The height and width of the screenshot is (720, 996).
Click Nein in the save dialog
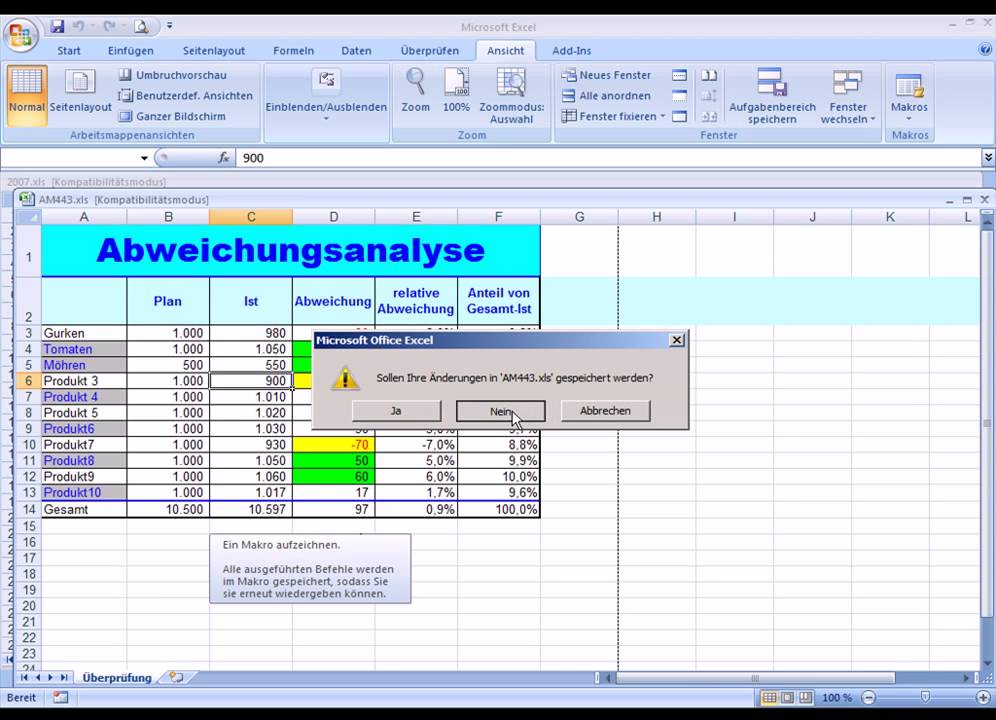pos(501,411)
